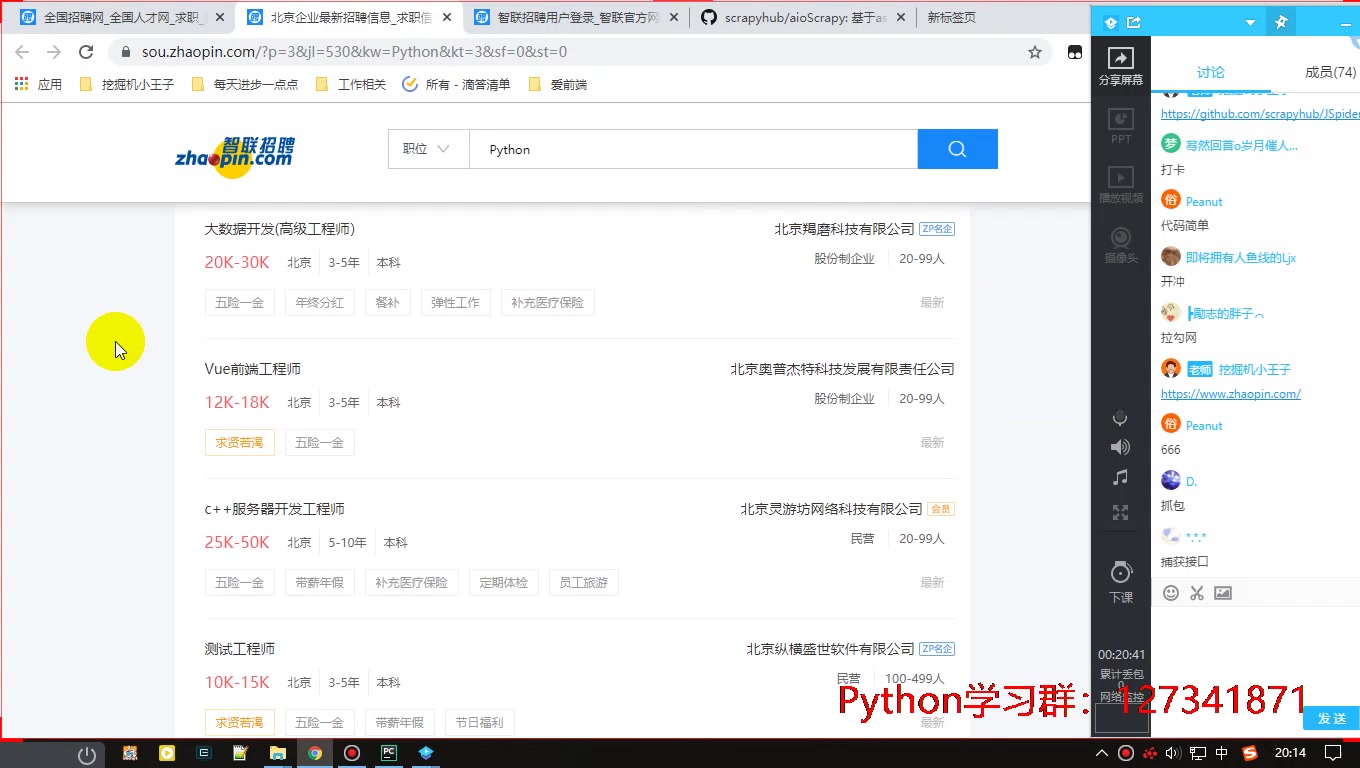
Task: Click the Chrome address bar URL
Action: [354, 52]
